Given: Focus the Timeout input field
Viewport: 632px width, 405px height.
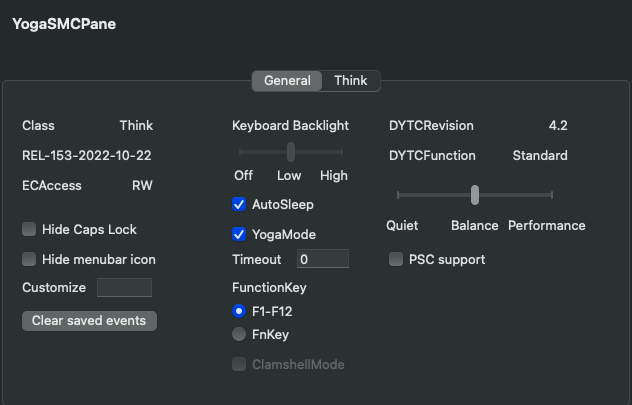Looking at the screenshot, I should (323, 259).
